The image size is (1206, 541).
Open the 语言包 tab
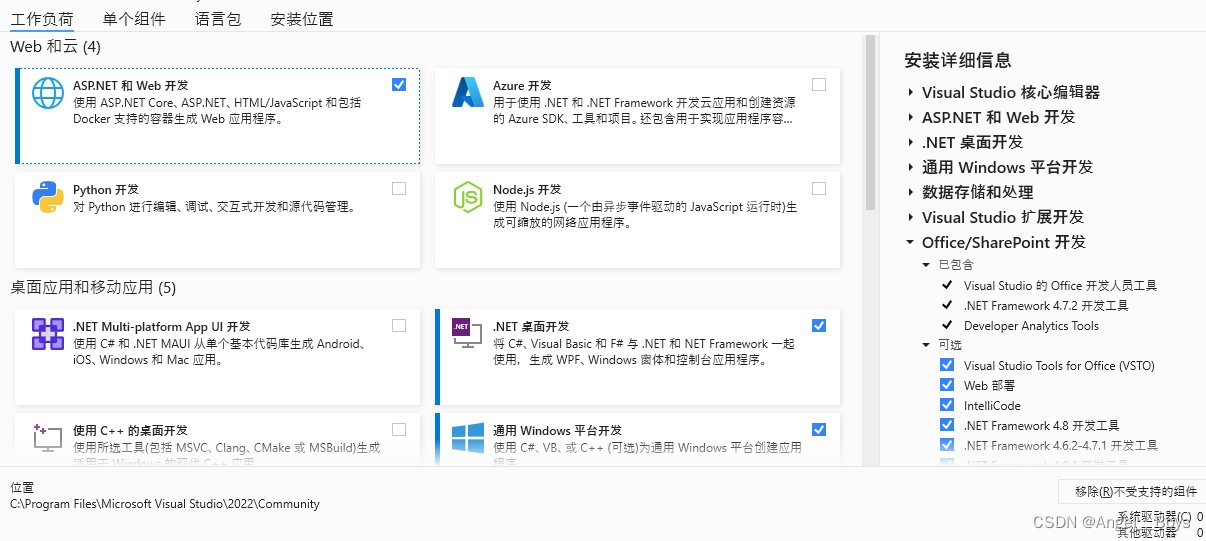[218, 19]
